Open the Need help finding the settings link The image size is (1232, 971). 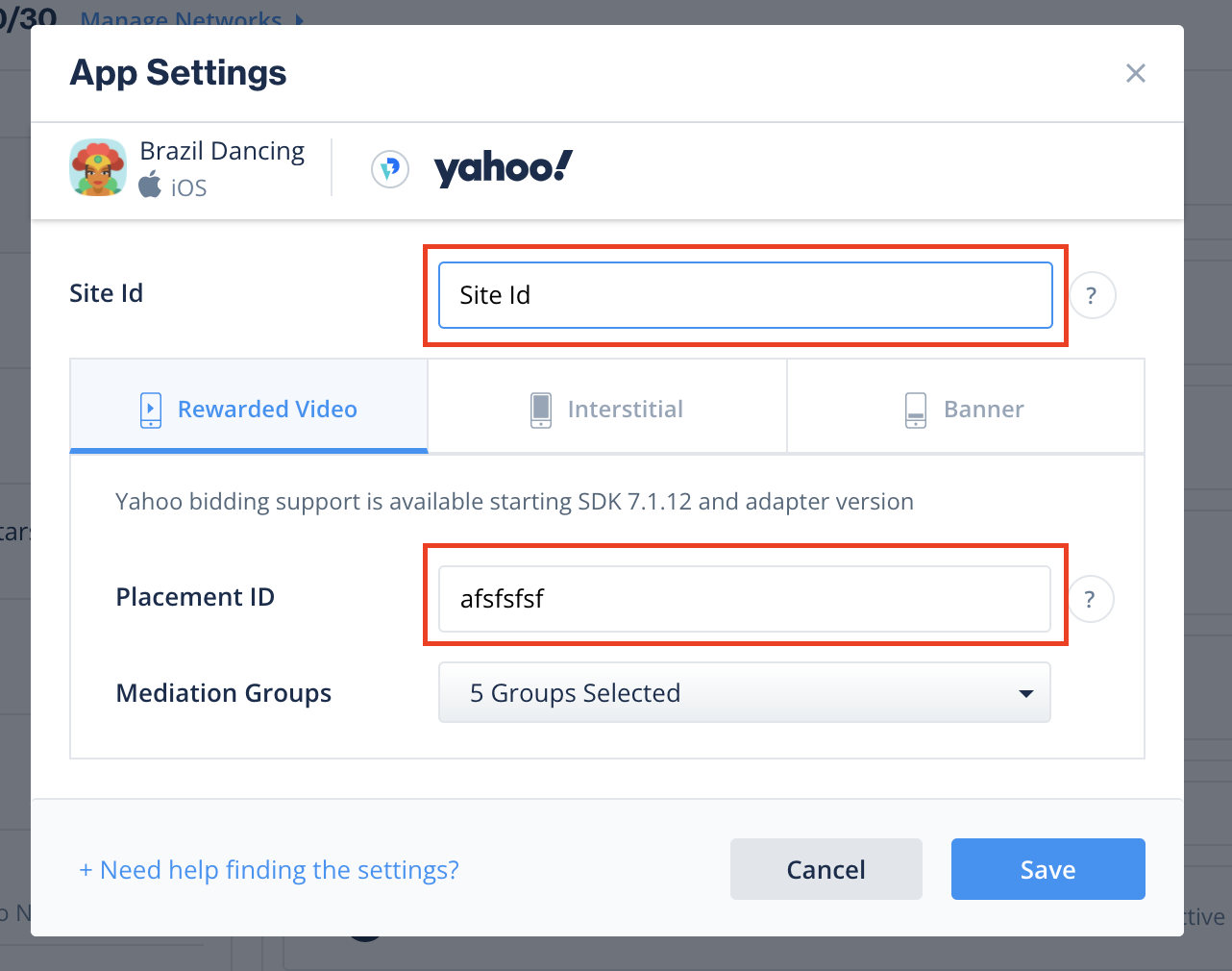[x=268, y=869]
